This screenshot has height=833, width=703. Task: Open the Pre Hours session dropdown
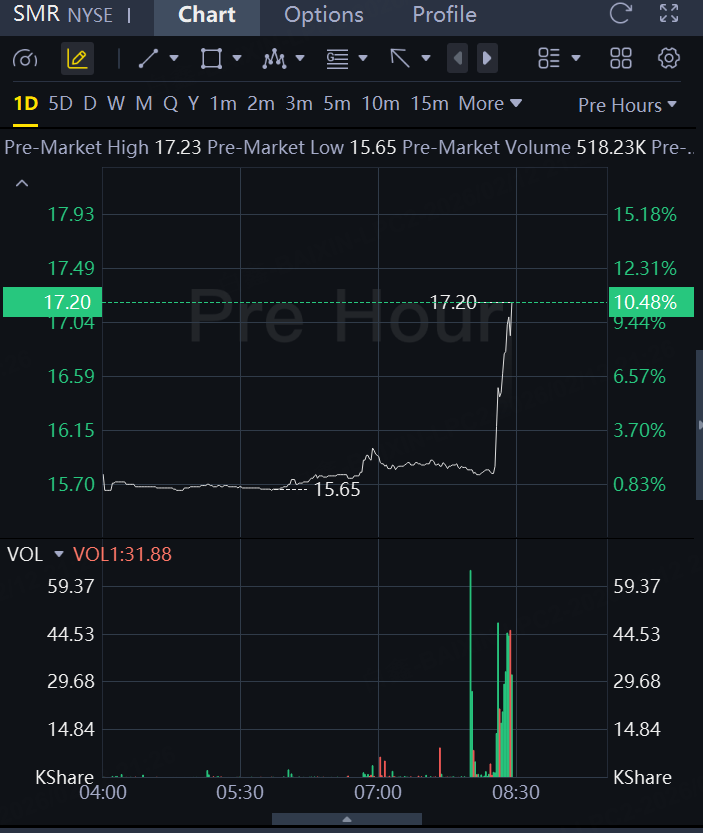click(627, 105)
